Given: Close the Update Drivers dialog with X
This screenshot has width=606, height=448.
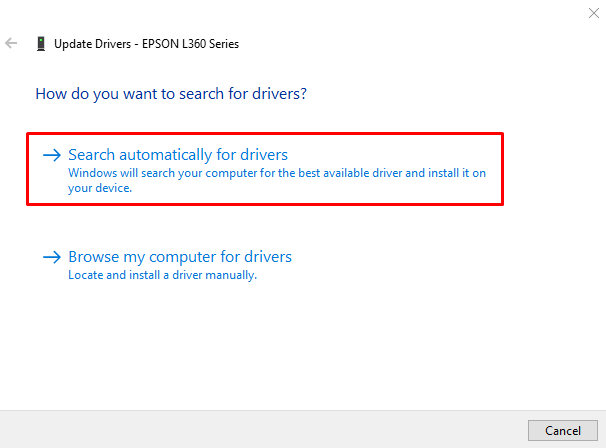Looking at the screenshot, I should coord(594,13).
